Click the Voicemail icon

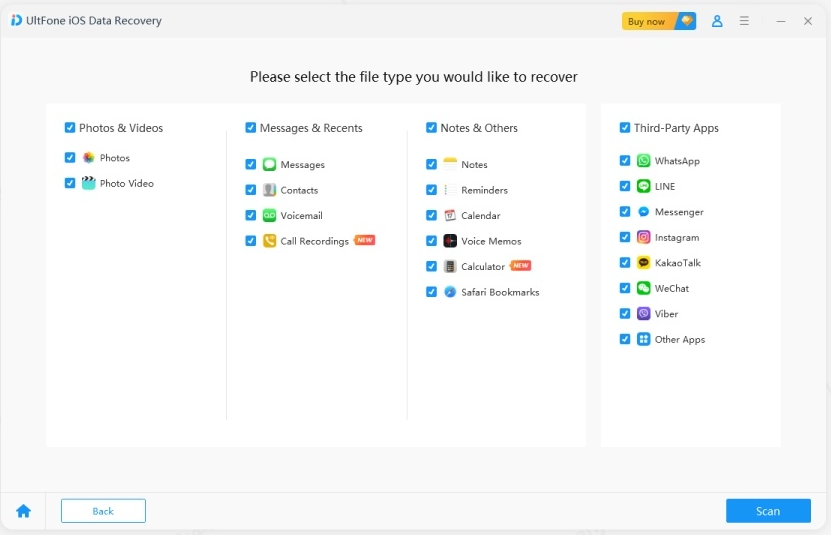click(269, 215)
